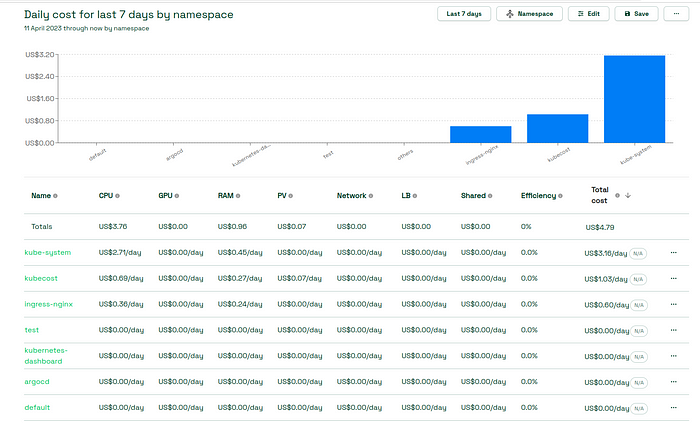
Task: Click the US$0.07/day PV cost for kubecost
Action: [x=300, y=278]
